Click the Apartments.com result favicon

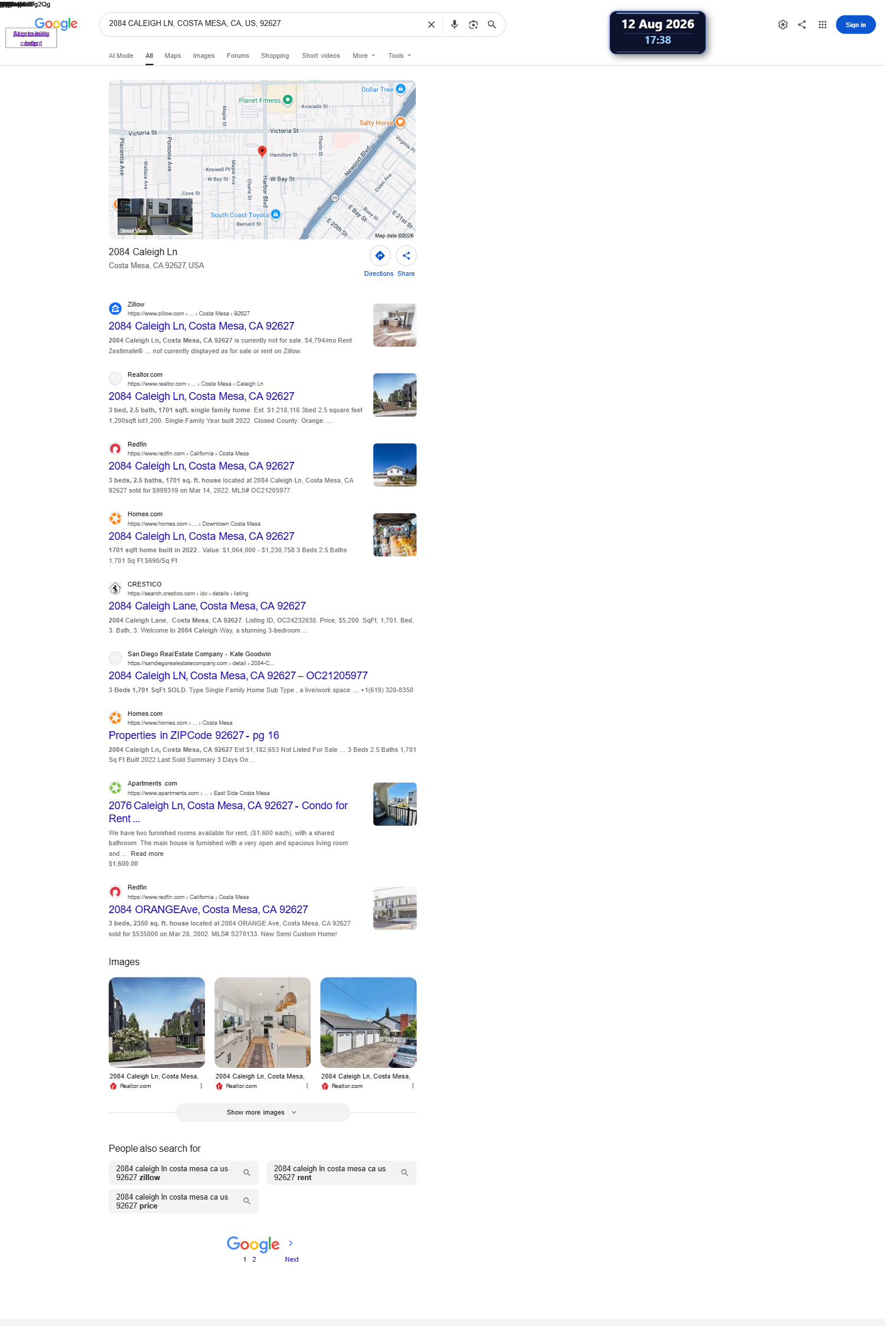[x=115, y=787]
